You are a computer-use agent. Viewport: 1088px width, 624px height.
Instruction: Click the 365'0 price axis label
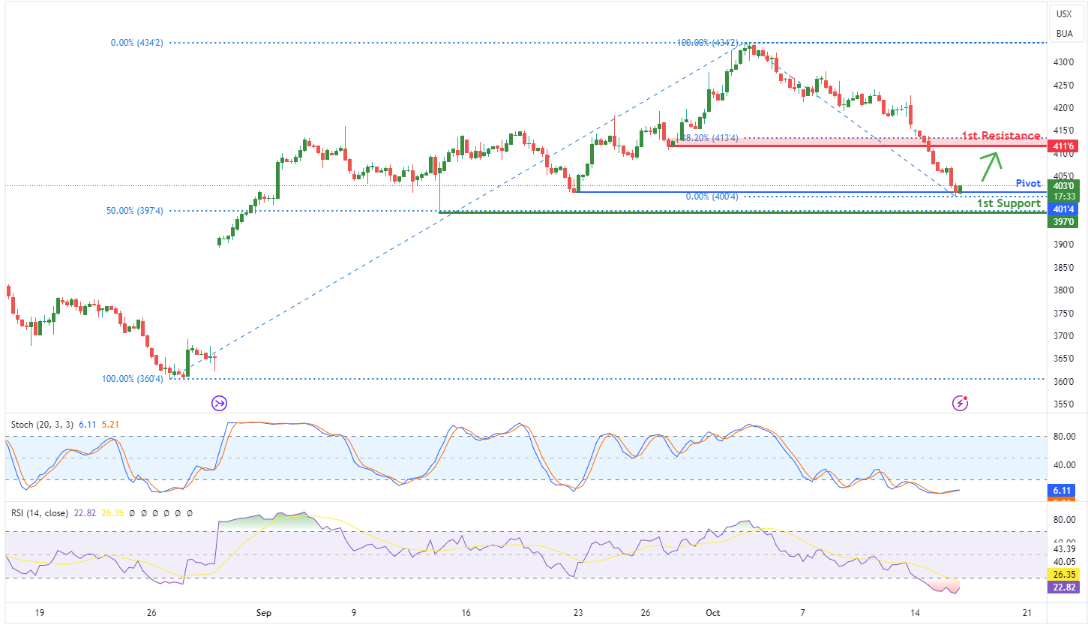pyautogui.click(x=1063, y=359)
